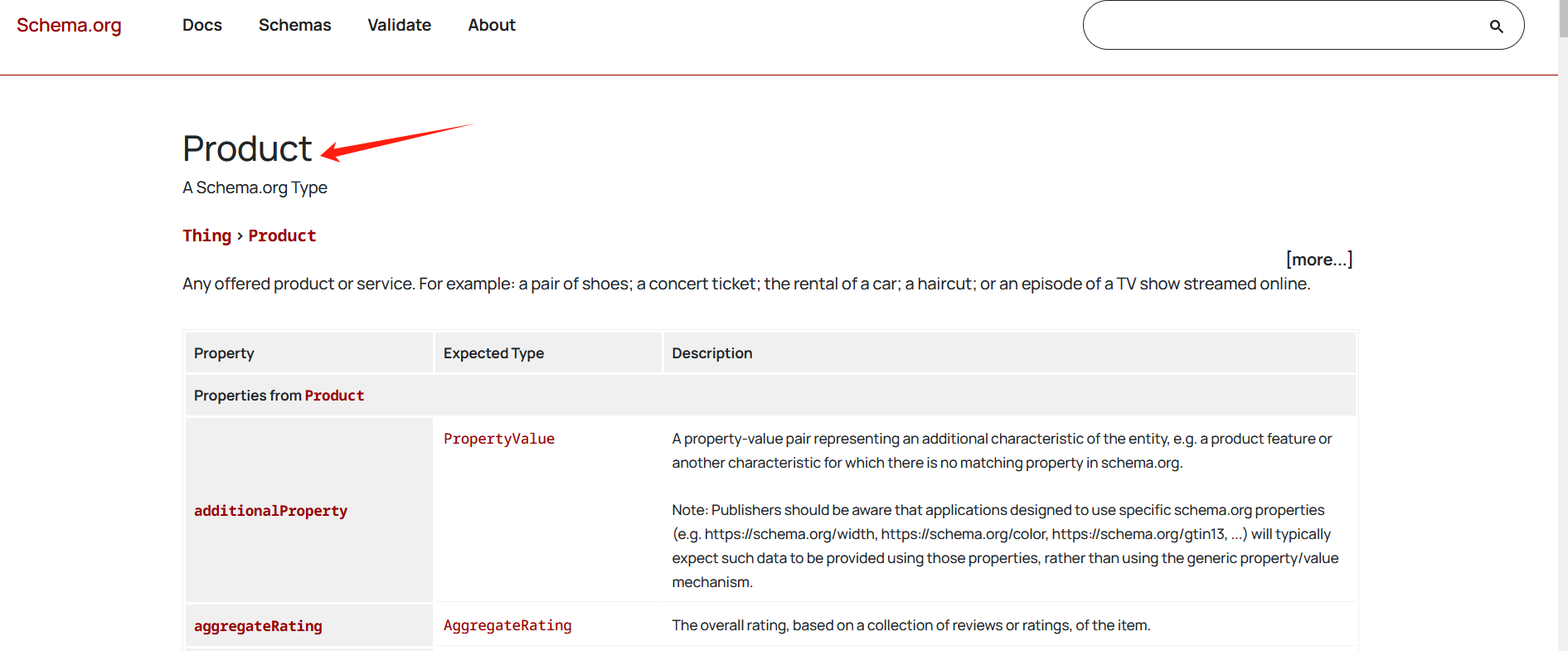This screenshot has height=651, width=1568.
Task: Click the Property column header
Action: (x=224, y=353)
